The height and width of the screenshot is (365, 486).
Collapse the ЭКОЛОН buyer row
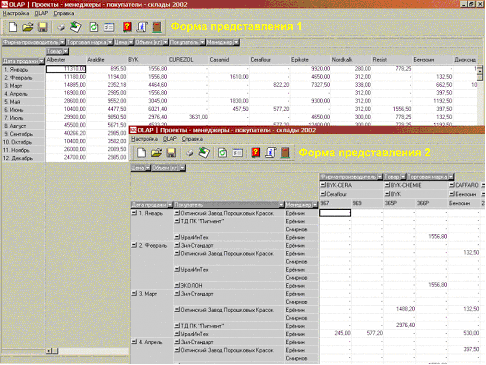click(177, 285)
